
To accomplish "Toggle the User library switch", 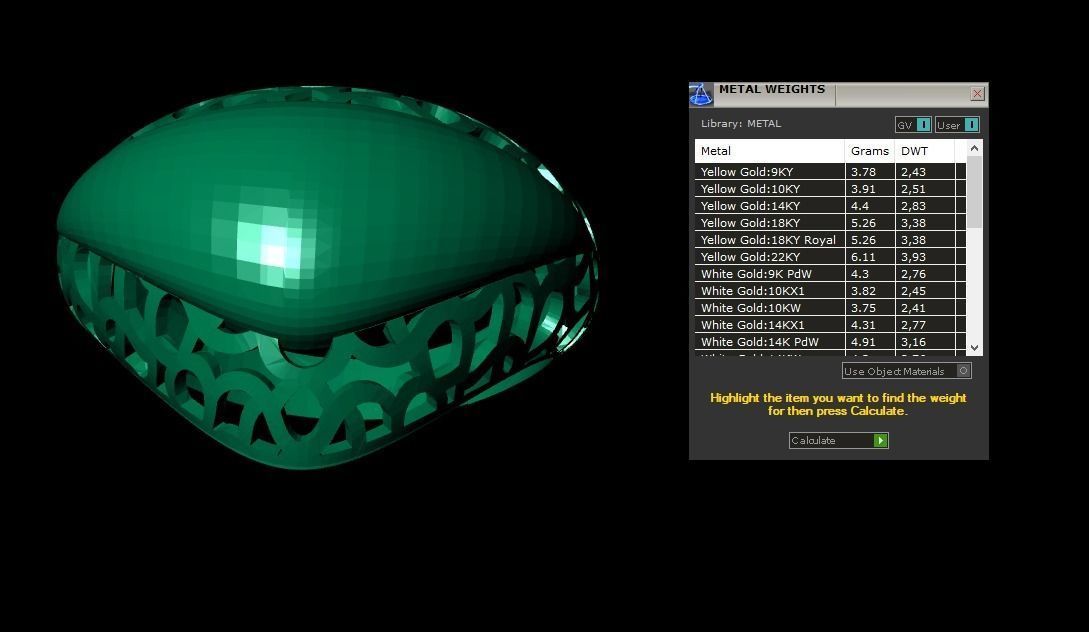I will tap(957, 125).
